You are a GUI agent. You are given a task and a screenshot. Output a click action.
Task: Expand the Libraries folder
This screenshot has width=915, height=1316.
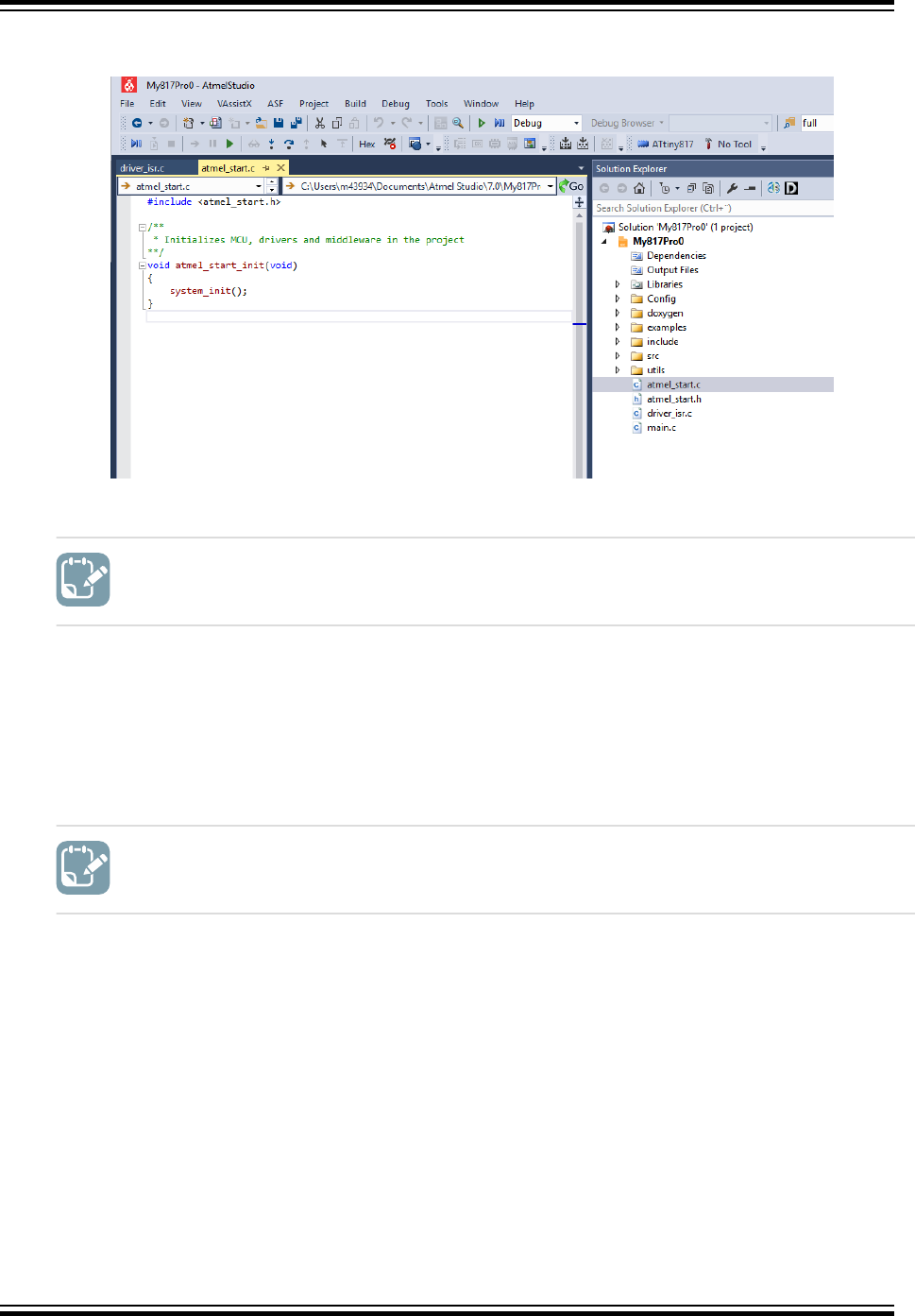(618, 284)
